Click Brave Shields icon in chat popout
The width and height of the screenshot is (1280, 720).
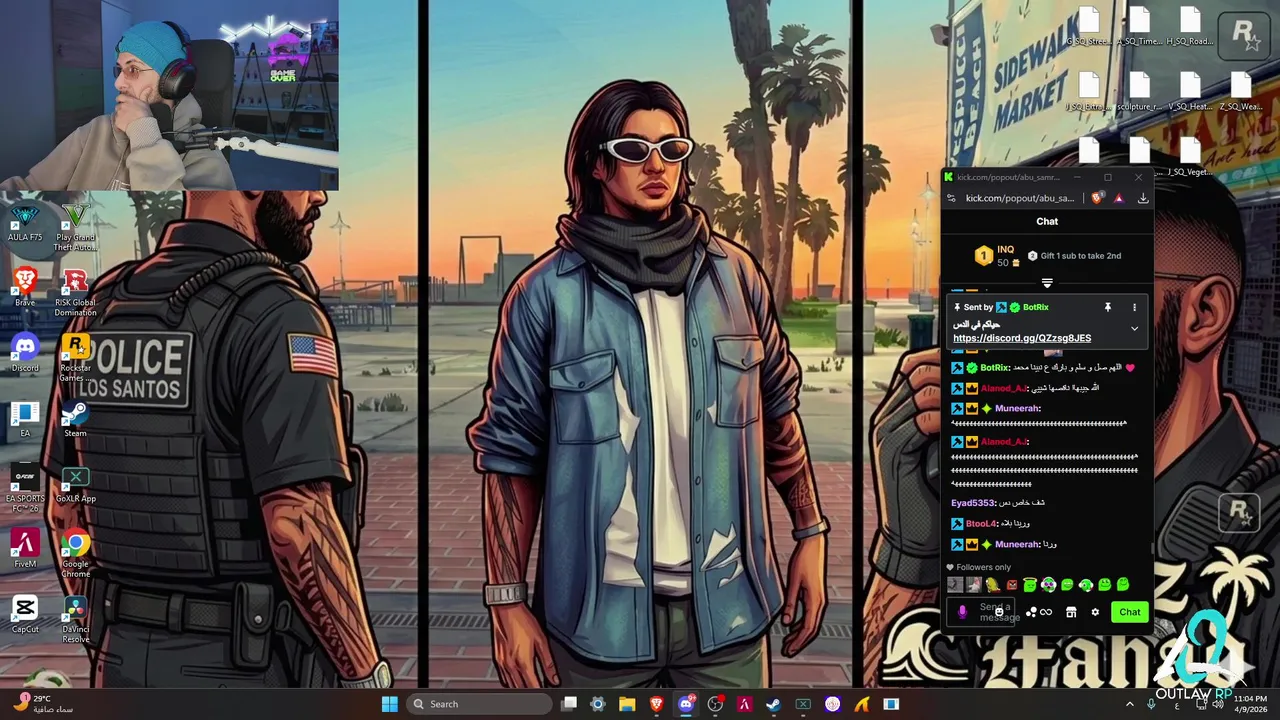point(1098,198)
